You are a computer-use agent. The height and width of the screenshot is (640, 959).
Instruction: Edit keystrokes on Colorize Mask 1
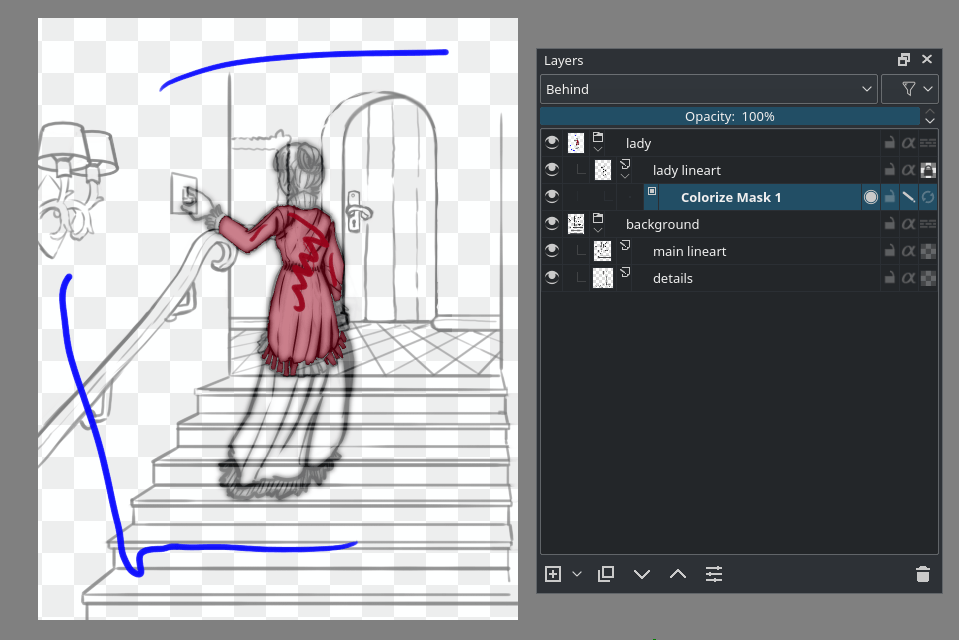point(908,197)
